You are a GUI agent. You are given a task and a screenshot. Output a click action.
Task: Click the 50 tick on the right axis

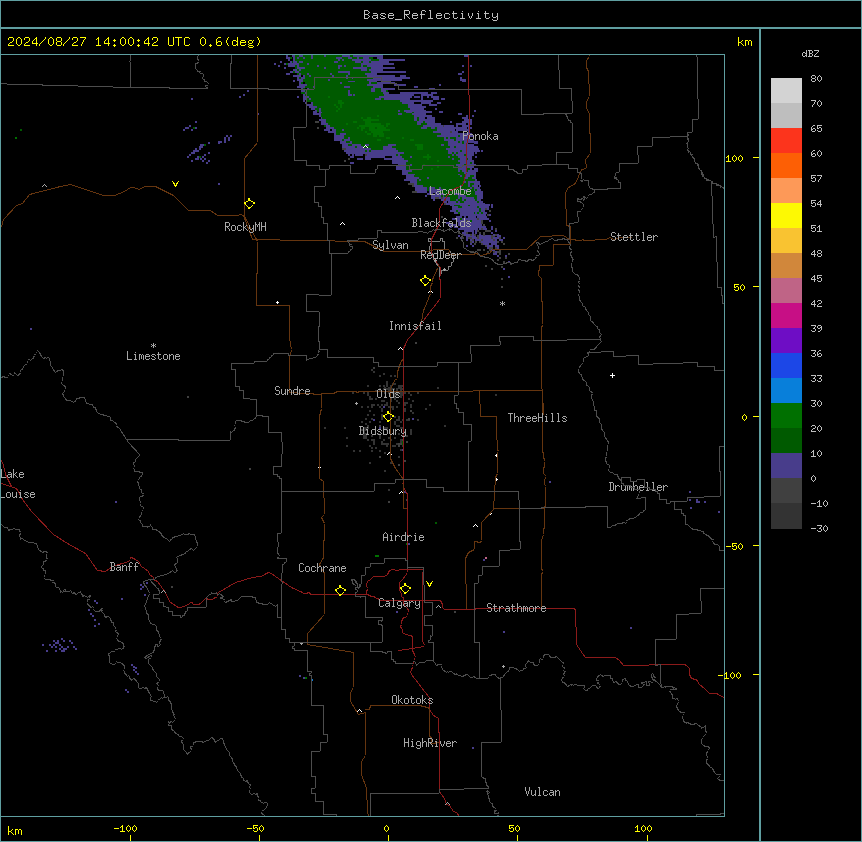[739, 287]
